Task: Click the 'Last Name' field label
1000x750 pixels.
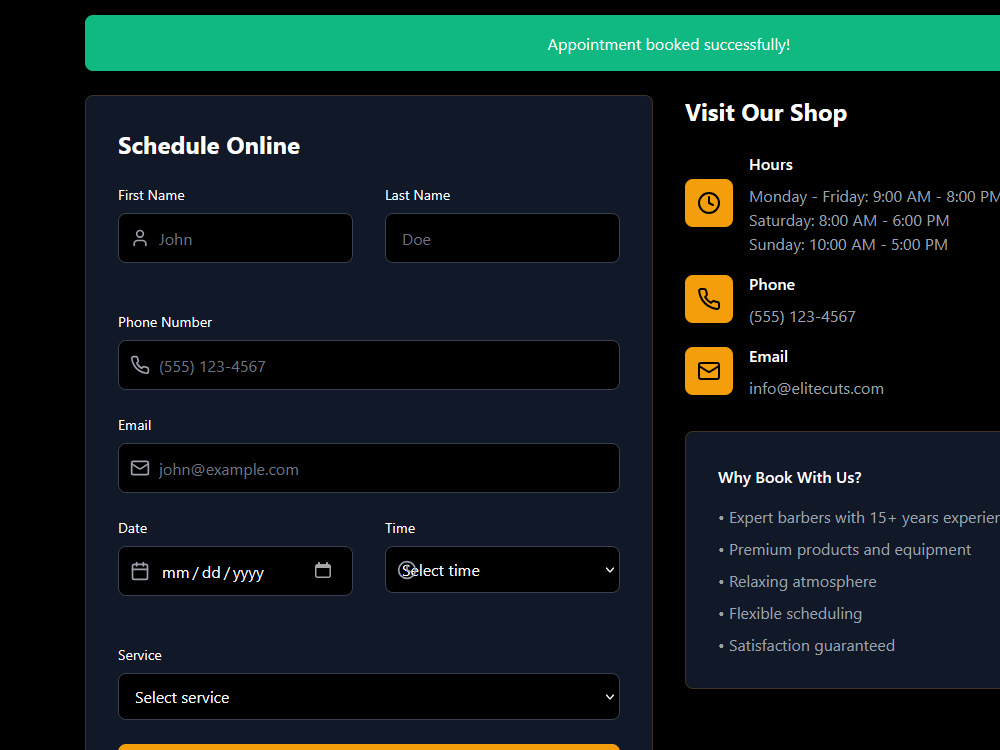Action: pos(417,195)
